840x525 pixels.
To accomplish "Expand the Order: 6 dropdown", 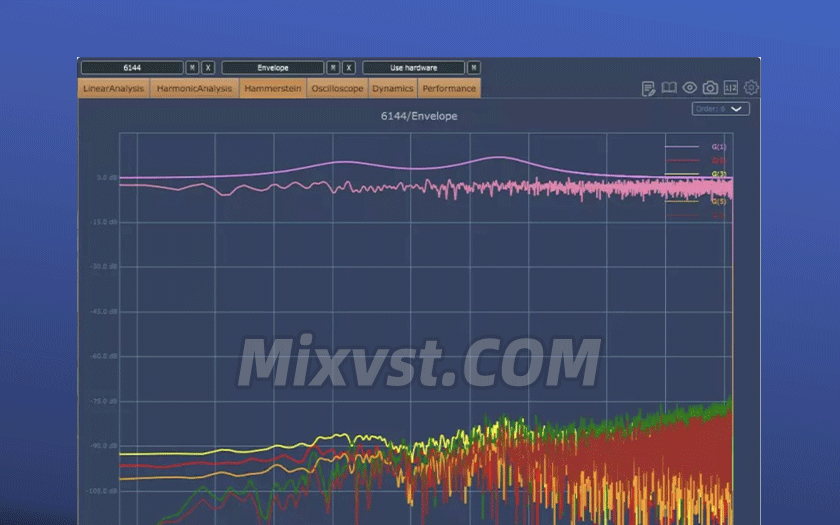I will (720, 109).
